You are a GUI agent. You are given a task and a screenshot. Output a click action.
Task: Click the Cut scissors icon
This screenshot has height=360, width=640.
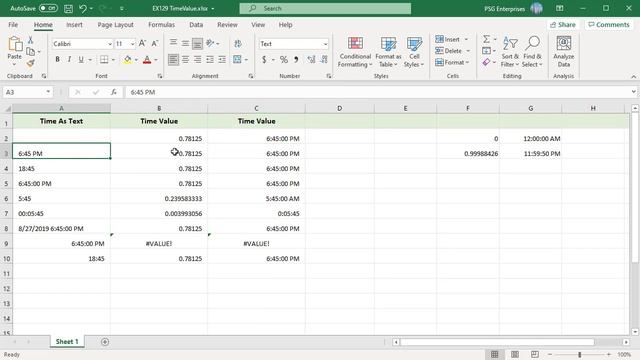pyautogui.click(x=30, y=40)
